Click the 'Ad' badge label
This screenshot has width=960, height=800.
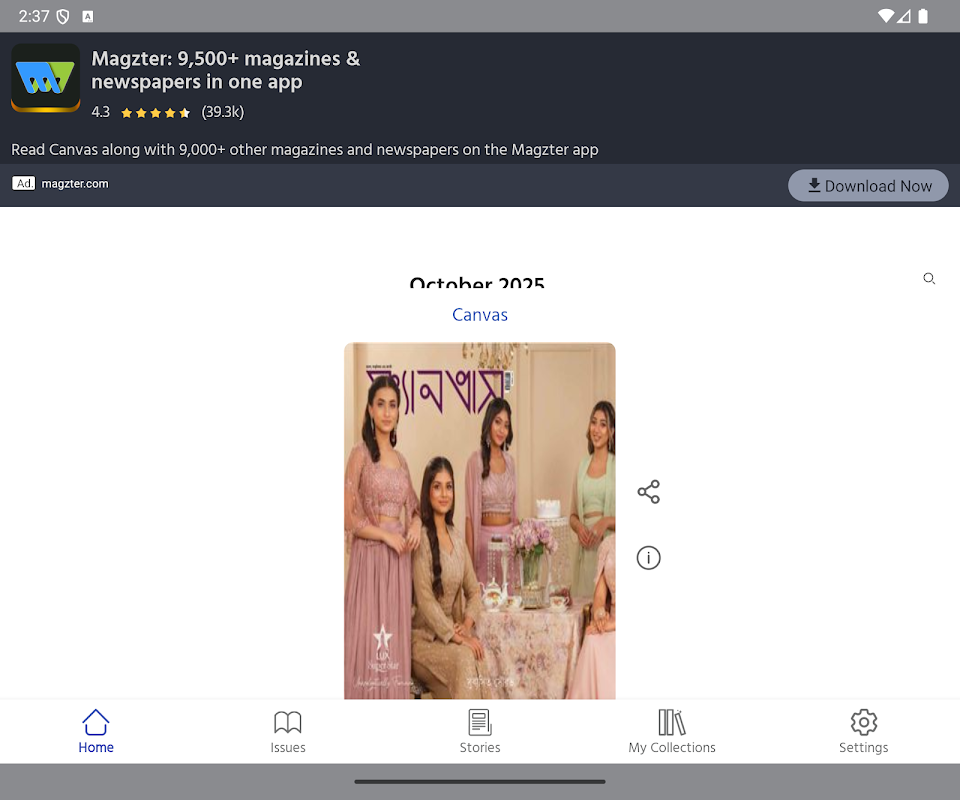24,184
